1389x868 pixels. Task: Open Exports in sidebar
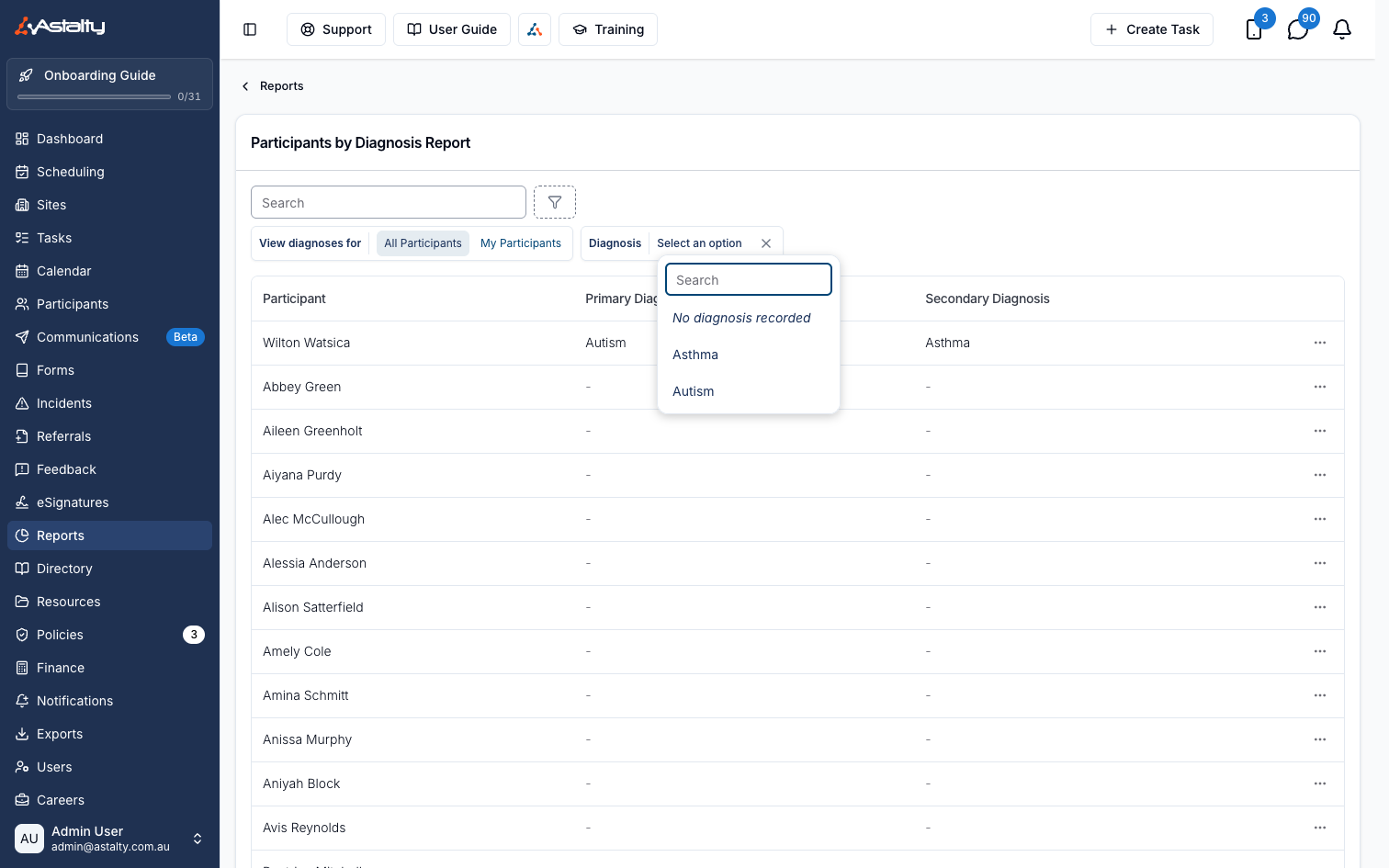[x=109, y=734]
